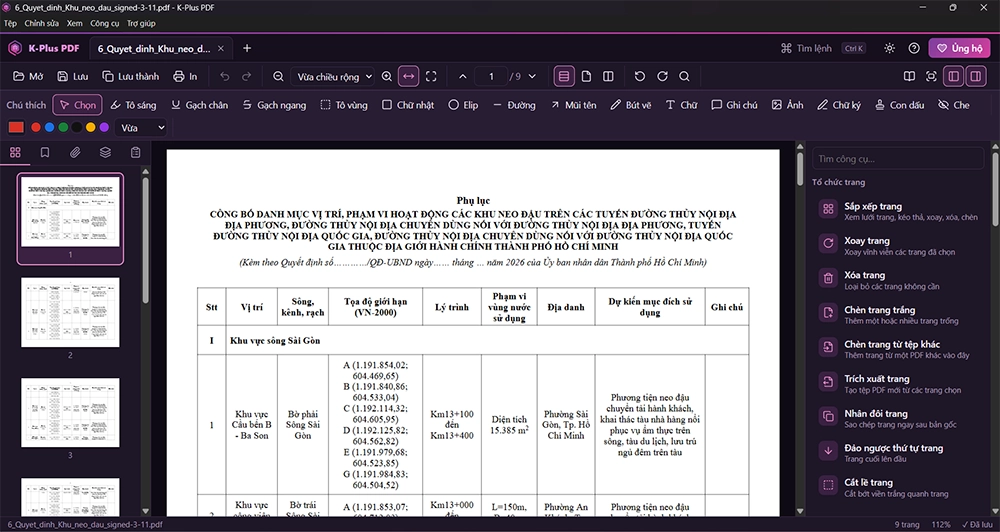Click the page number input field
This screenshot has width=1000, height=532.
pos(491,77)
